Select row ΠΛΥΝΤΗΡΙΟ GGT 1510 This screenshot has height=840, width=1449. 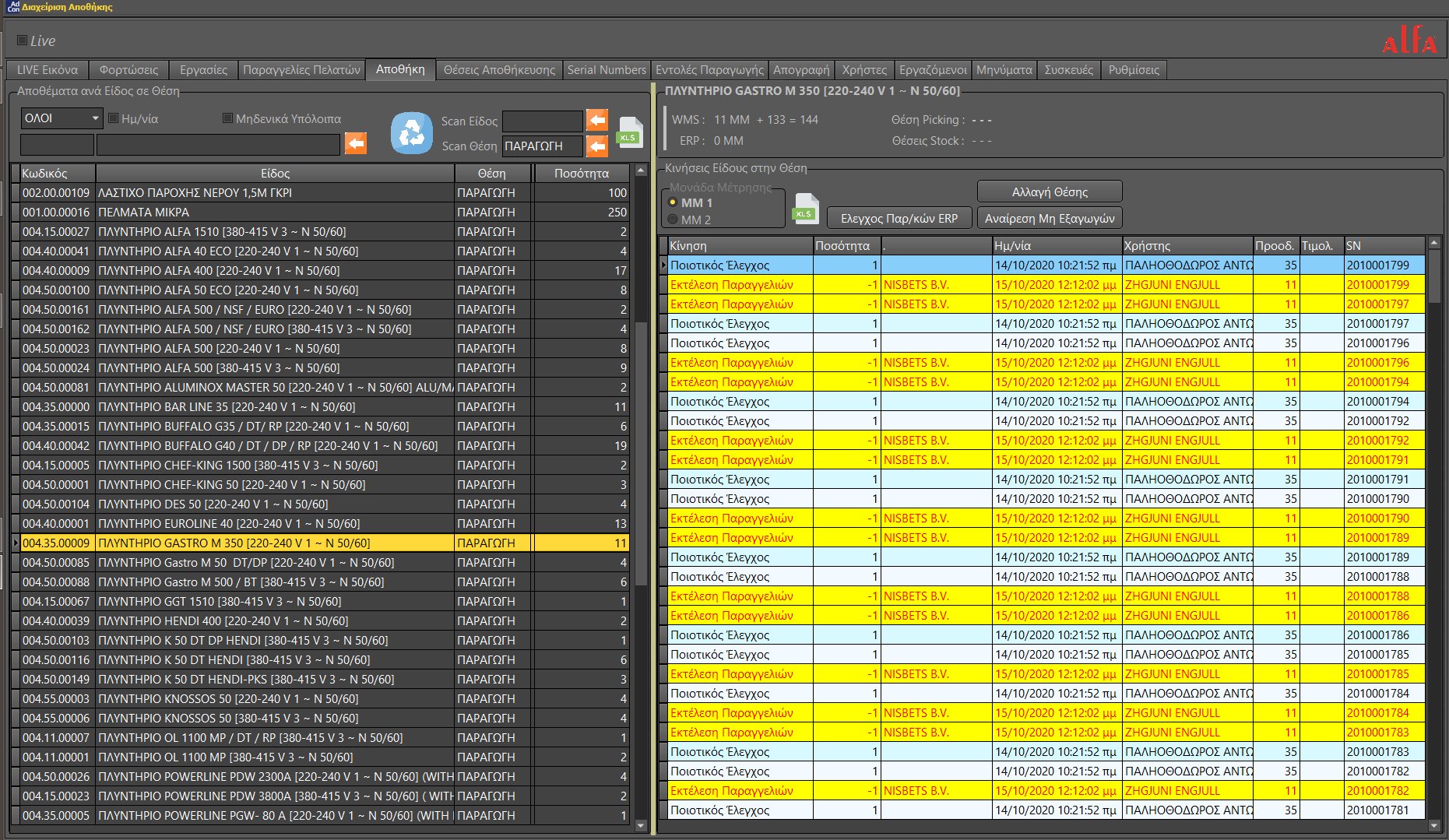pos(321,601)
